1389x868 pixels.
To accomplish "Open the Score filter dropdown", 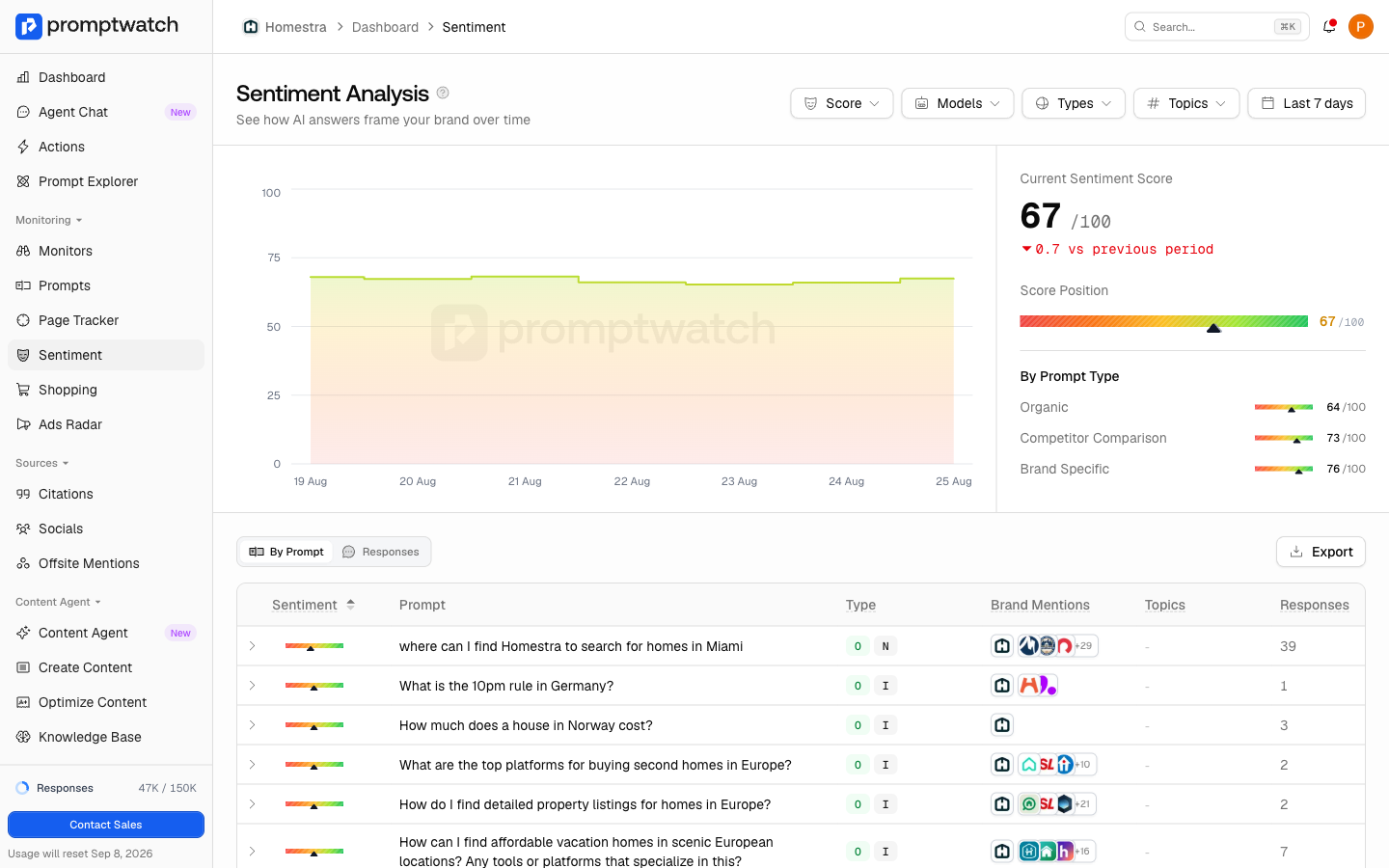I will (x=842, y=103).
